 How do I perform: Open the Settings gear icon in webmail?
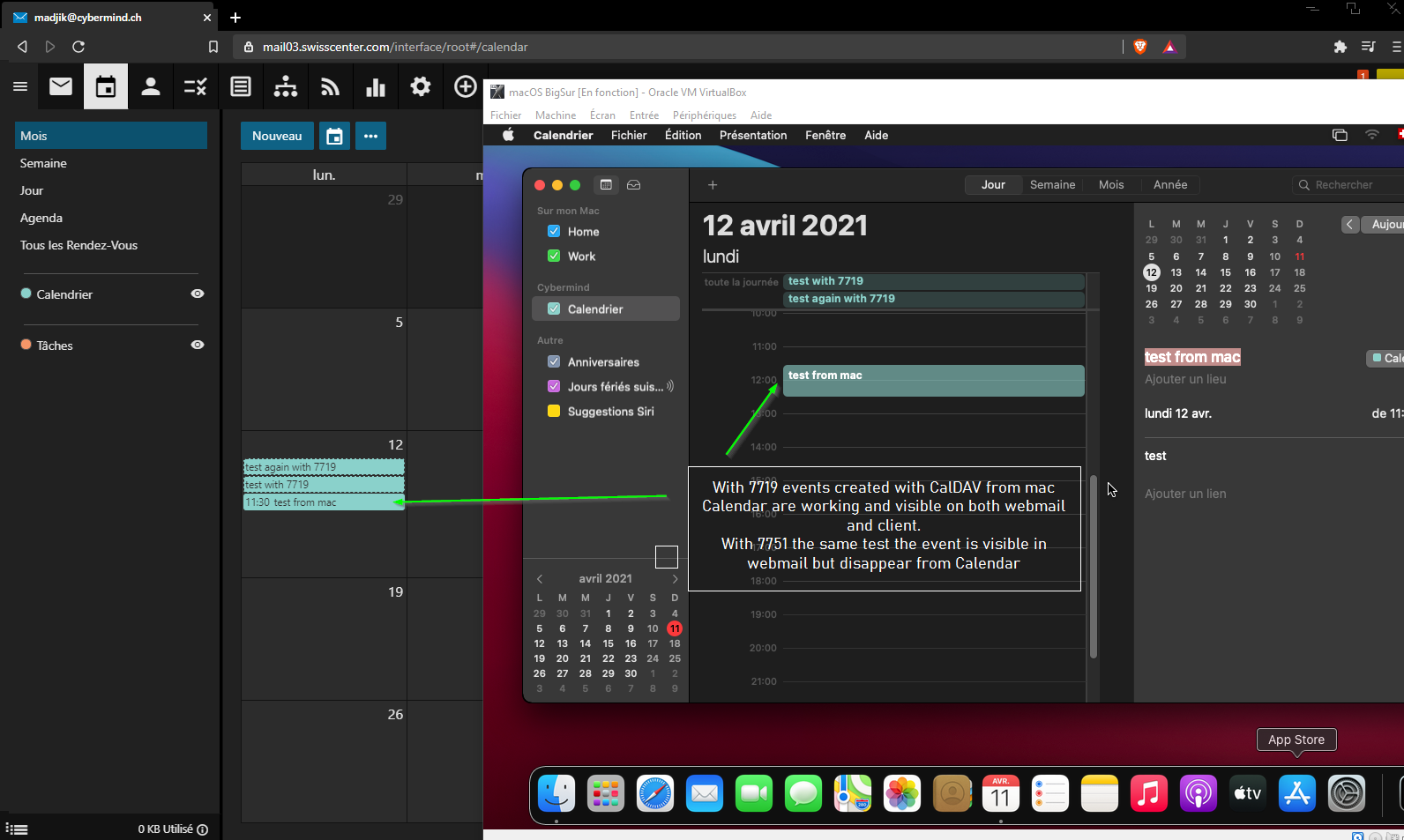pyautogui.click(x=421, y=86)
